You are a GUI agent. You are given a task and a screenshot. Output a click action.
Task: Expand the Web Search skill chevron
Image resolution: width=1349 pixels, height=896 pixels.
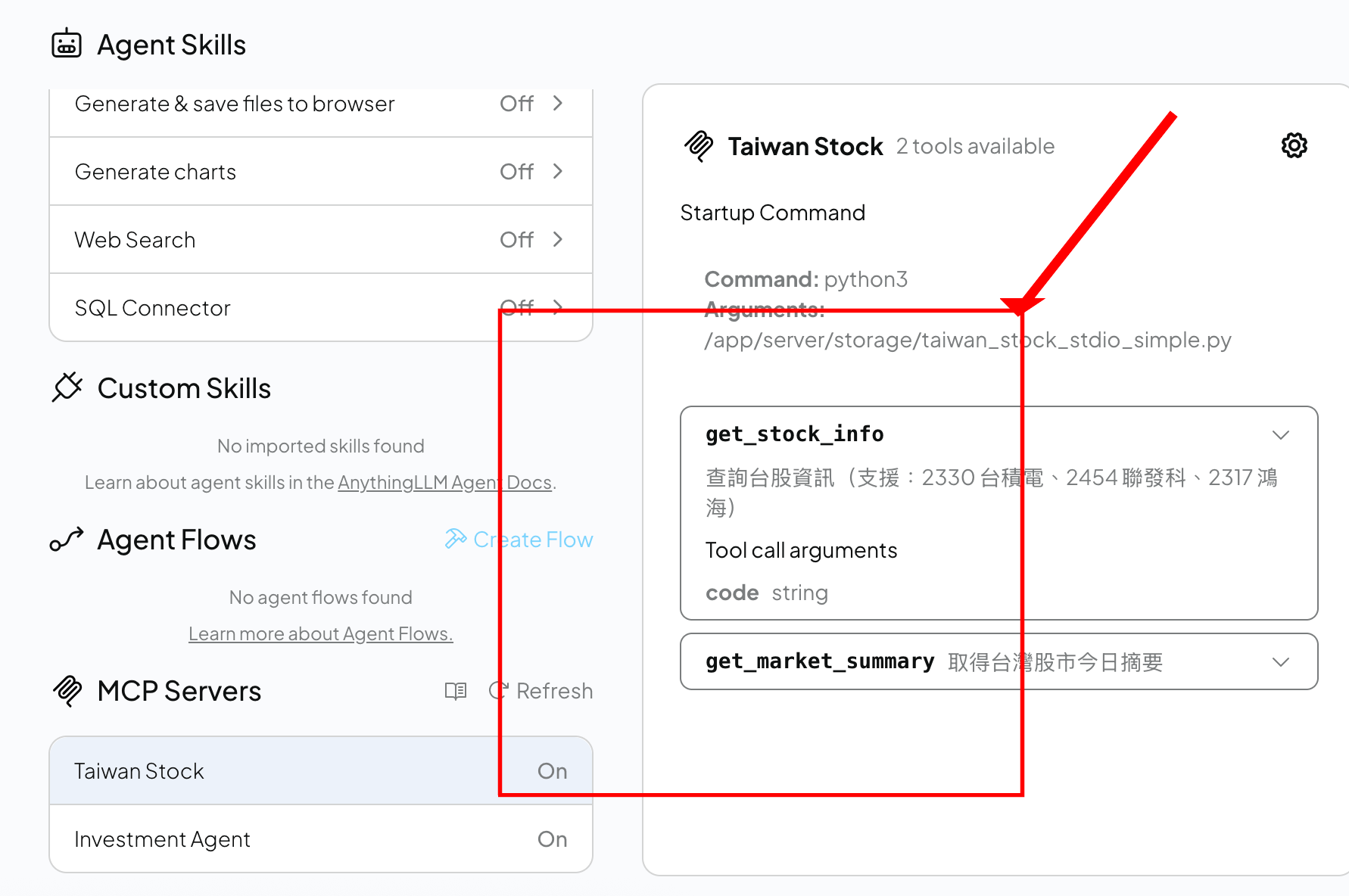pyautogui.click(x=558, y=240)
